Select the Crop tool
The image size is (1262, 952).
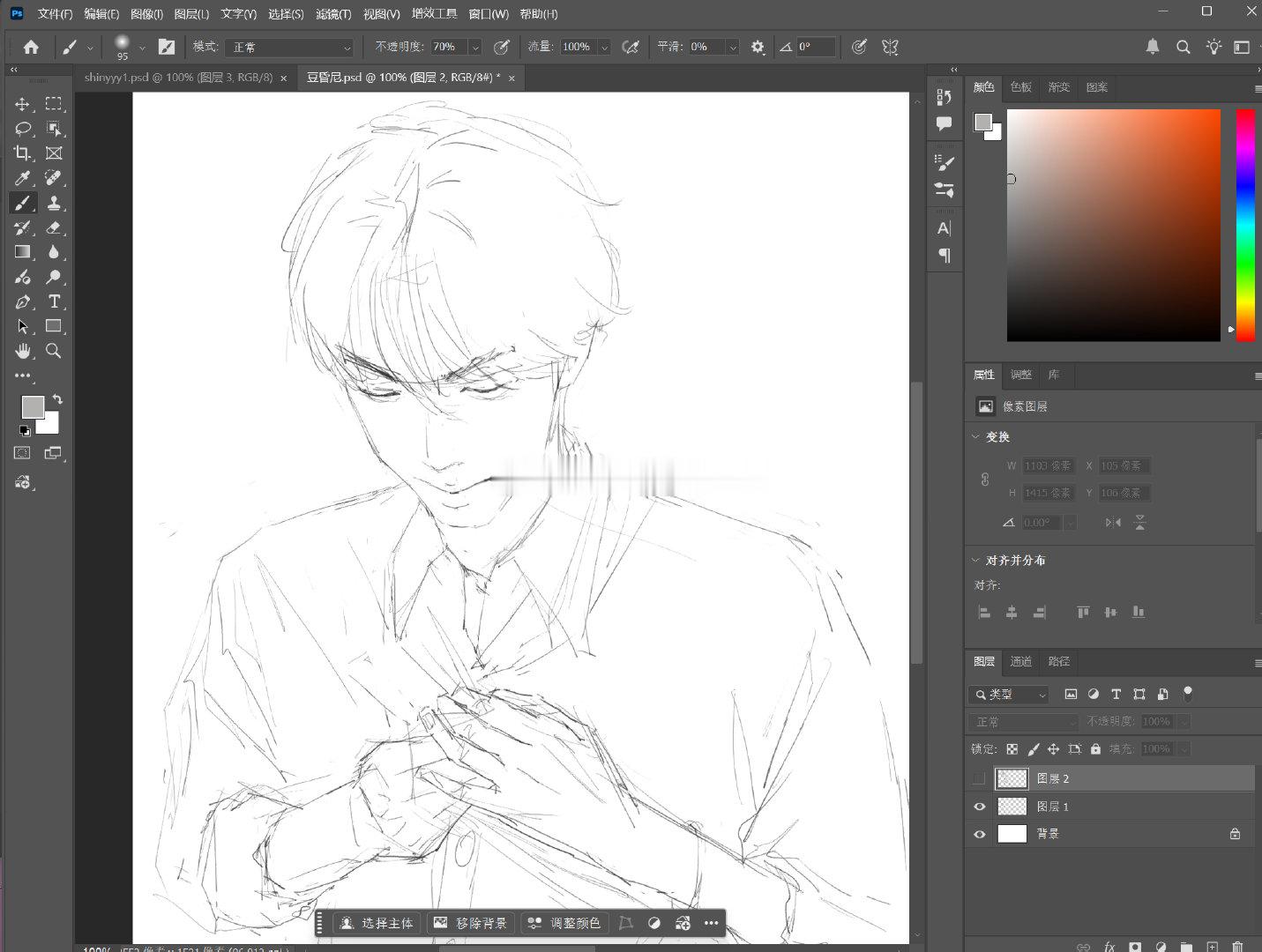pyautogui.click(x=22, y=153)
